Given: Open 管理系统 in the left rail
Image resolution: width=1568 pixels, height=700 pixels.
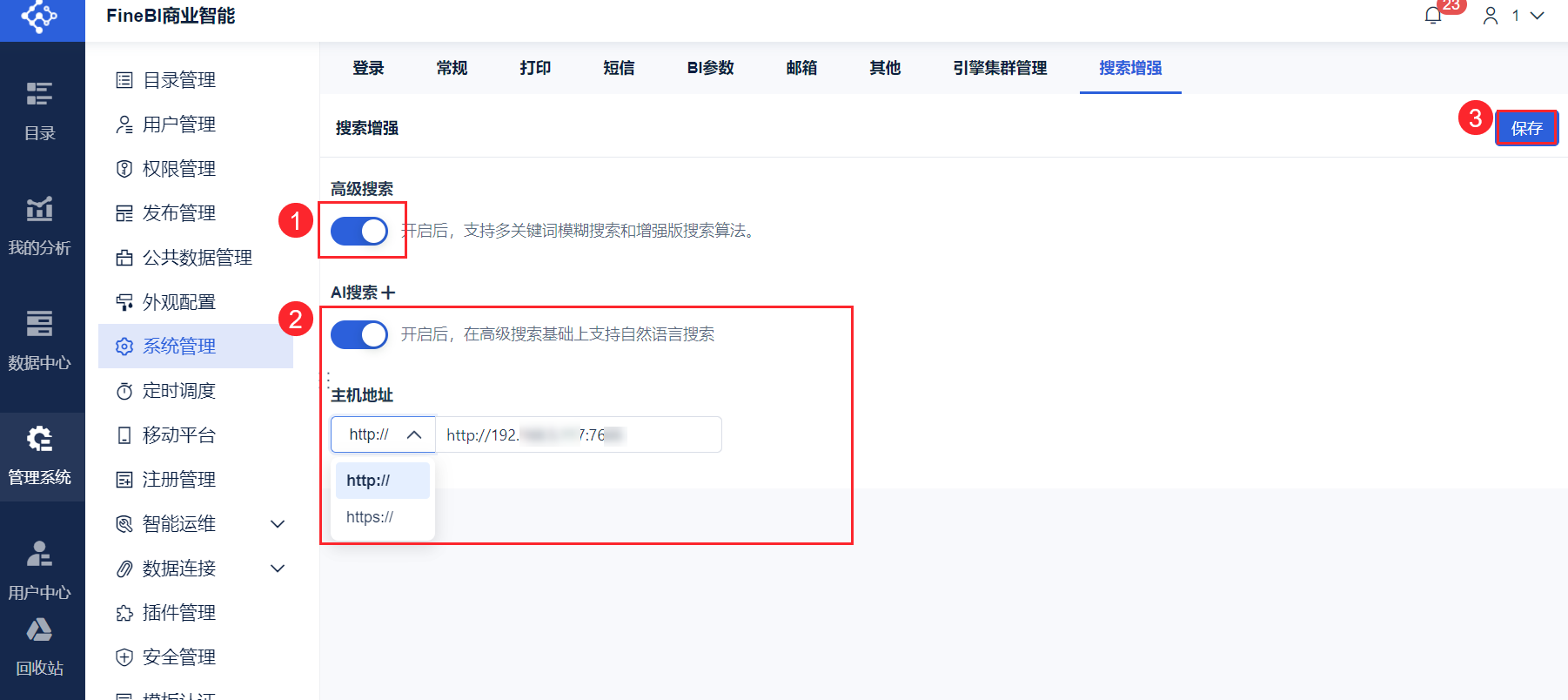Looking at the screenshot, I should coord(40,455).
